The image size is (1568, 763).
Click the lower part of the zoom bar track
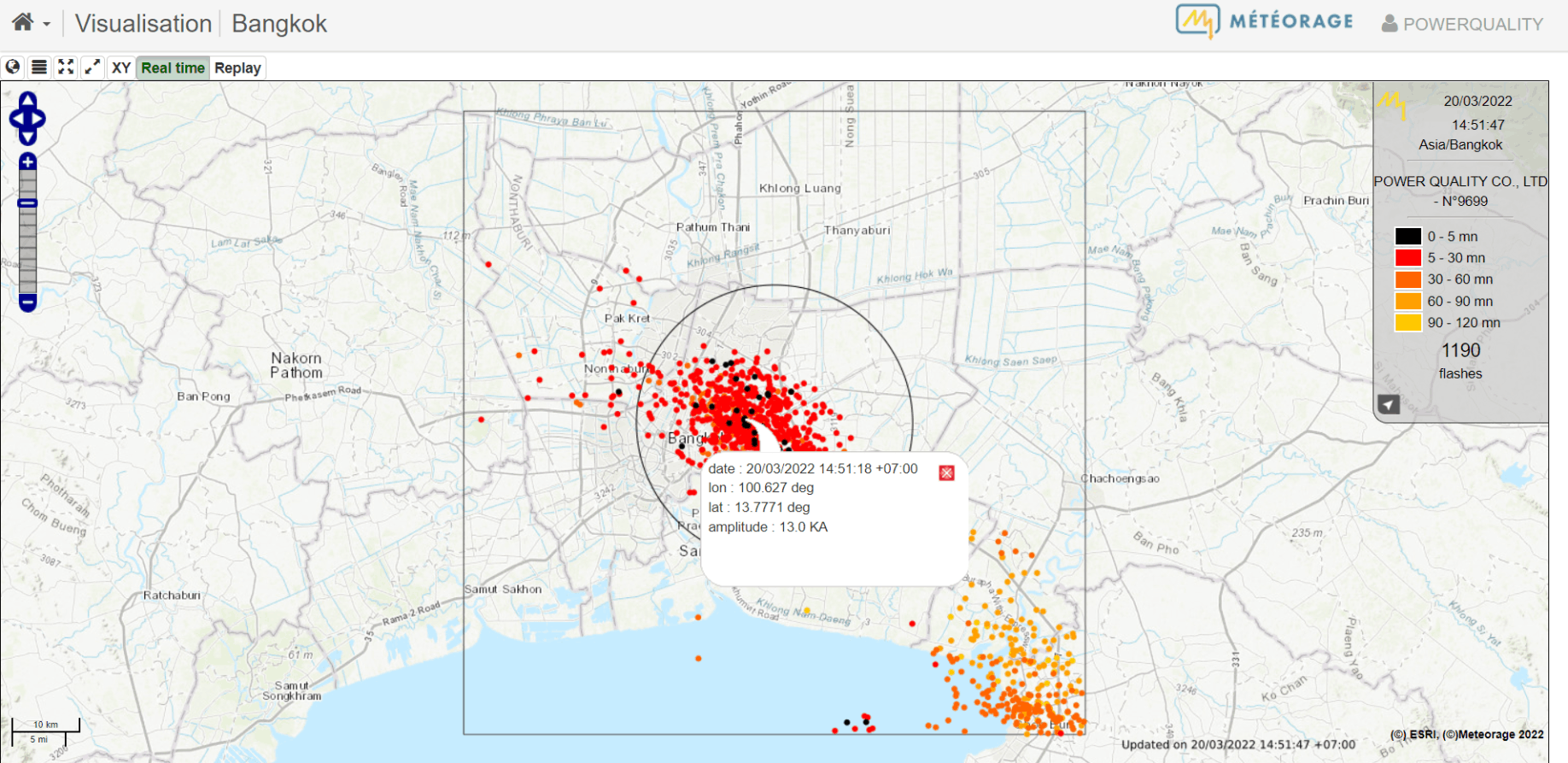tap(27, 265)
